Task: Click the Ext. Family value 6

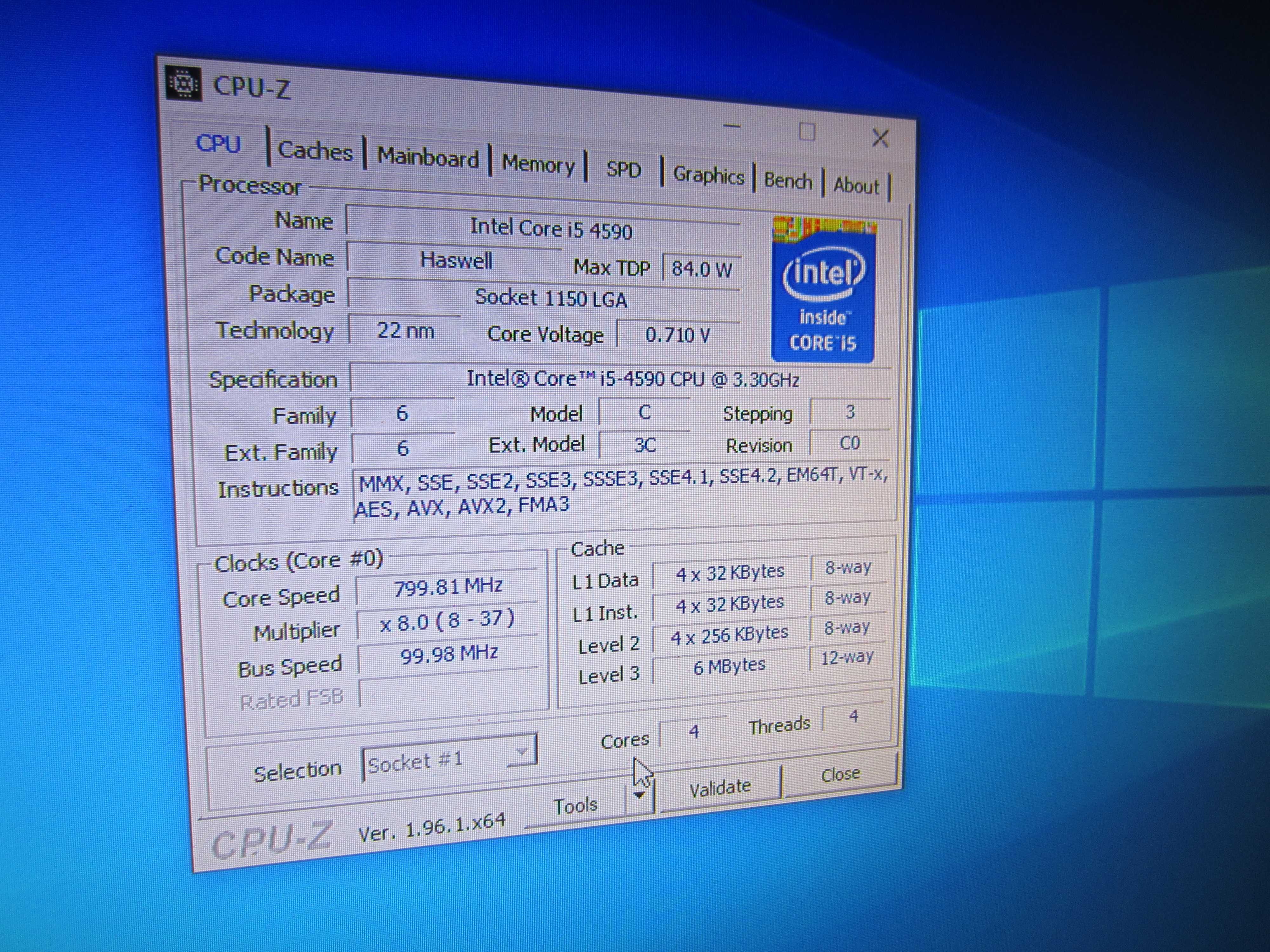Action: 403,448
